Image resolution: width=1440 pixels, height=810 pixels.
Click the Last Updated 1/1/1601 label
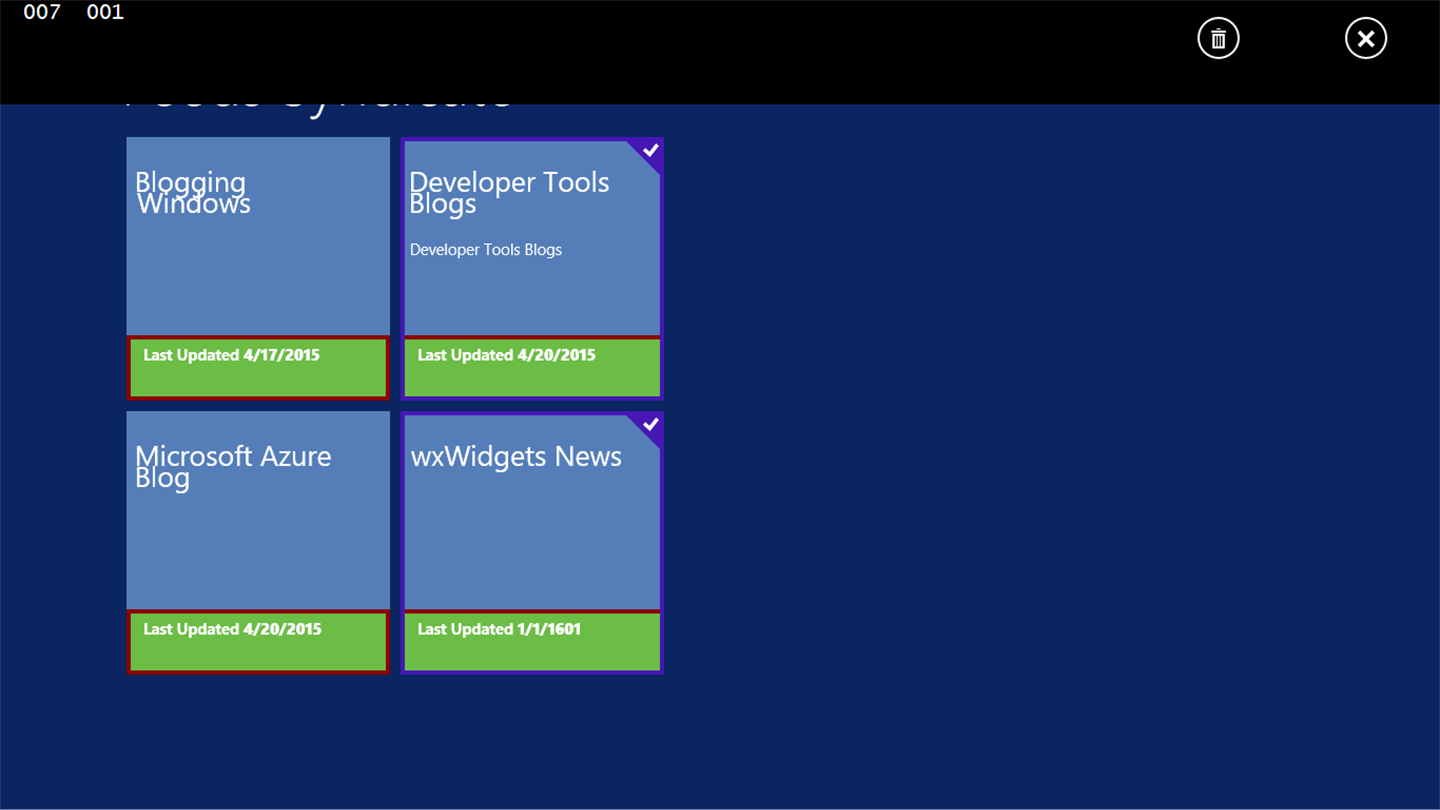pos(499,629)
